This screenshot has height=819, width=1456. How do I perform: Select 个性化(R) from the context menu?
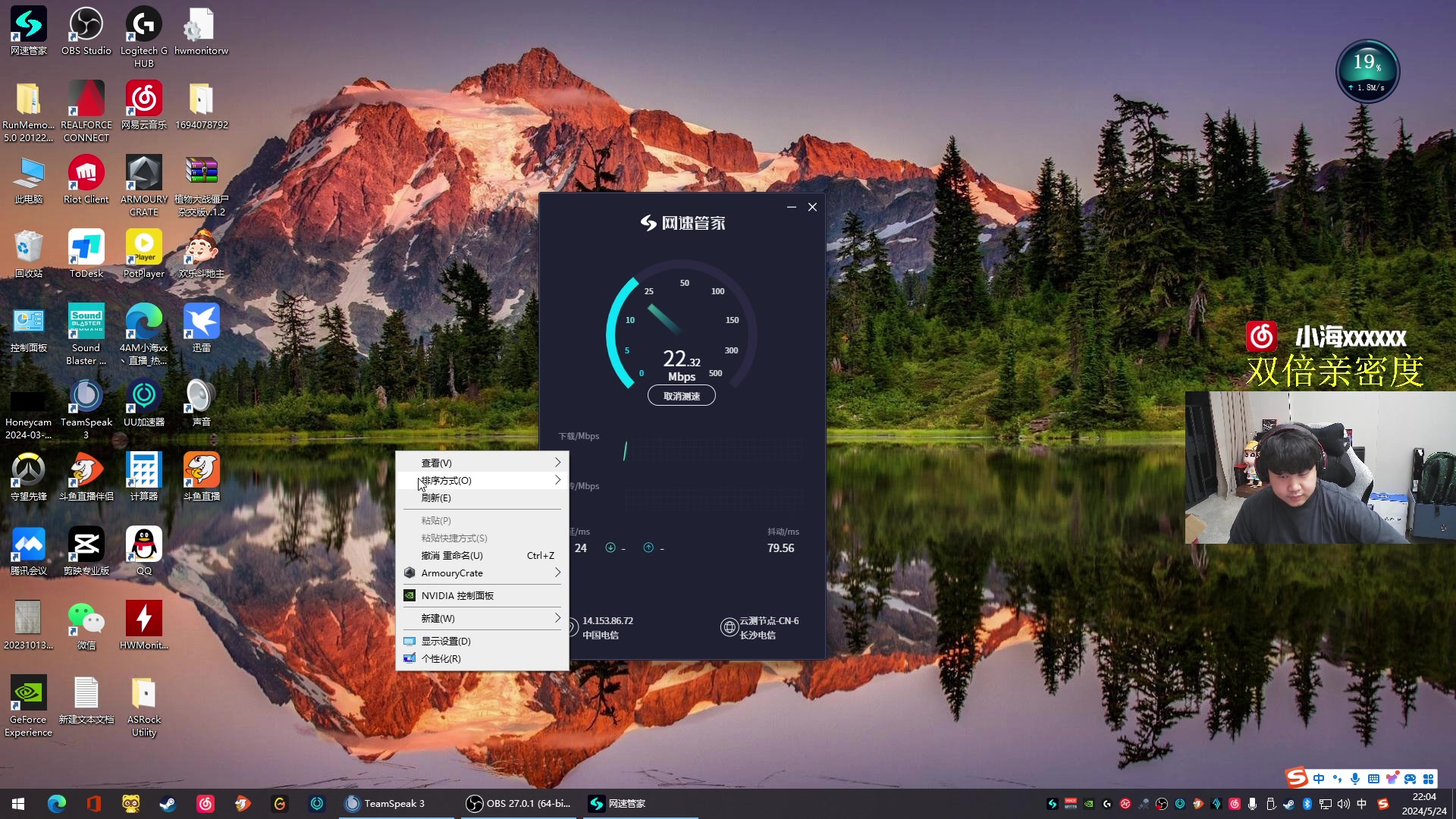point(441,659)
